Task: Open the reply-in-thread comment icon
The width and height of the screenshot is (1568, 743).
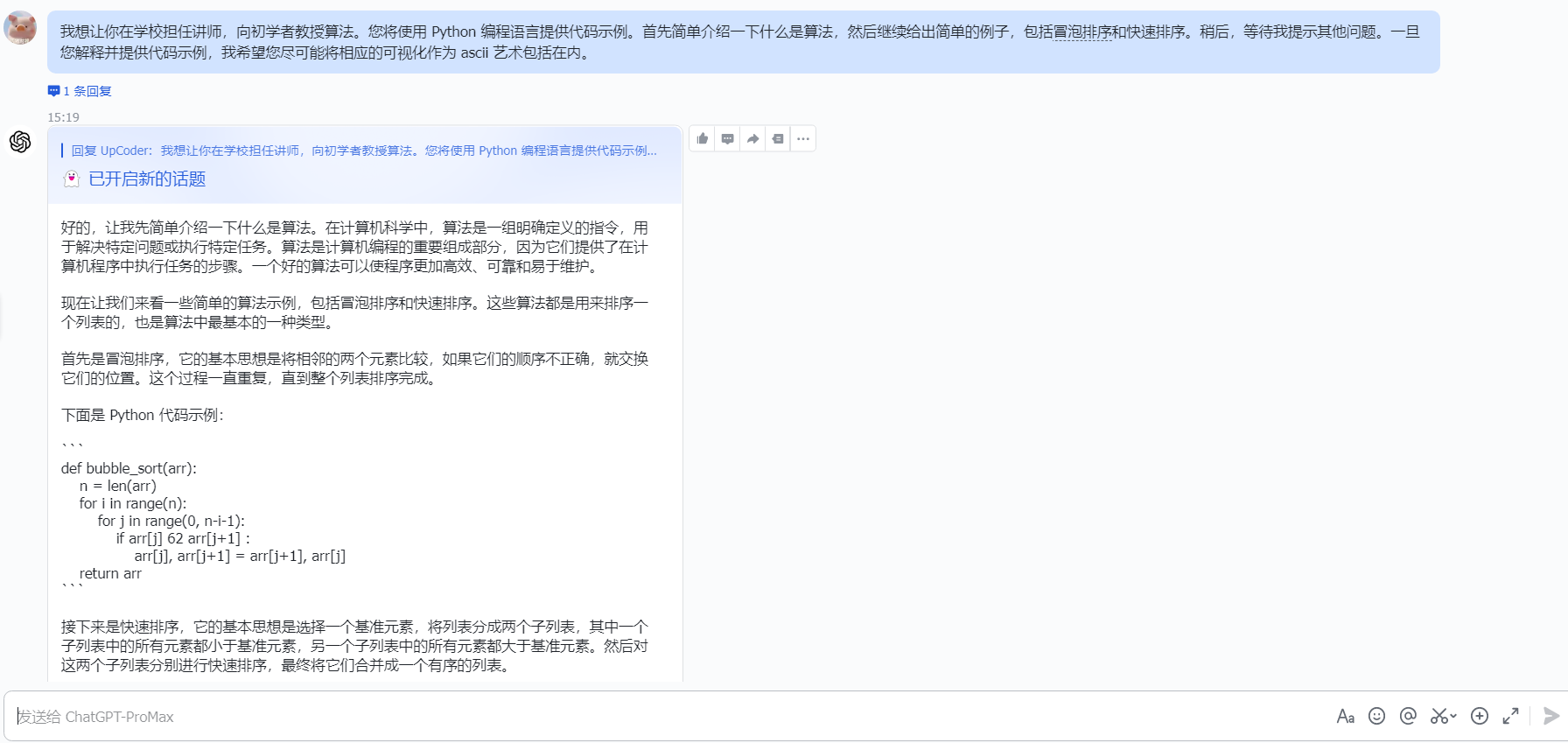Action: click(727, 138)
